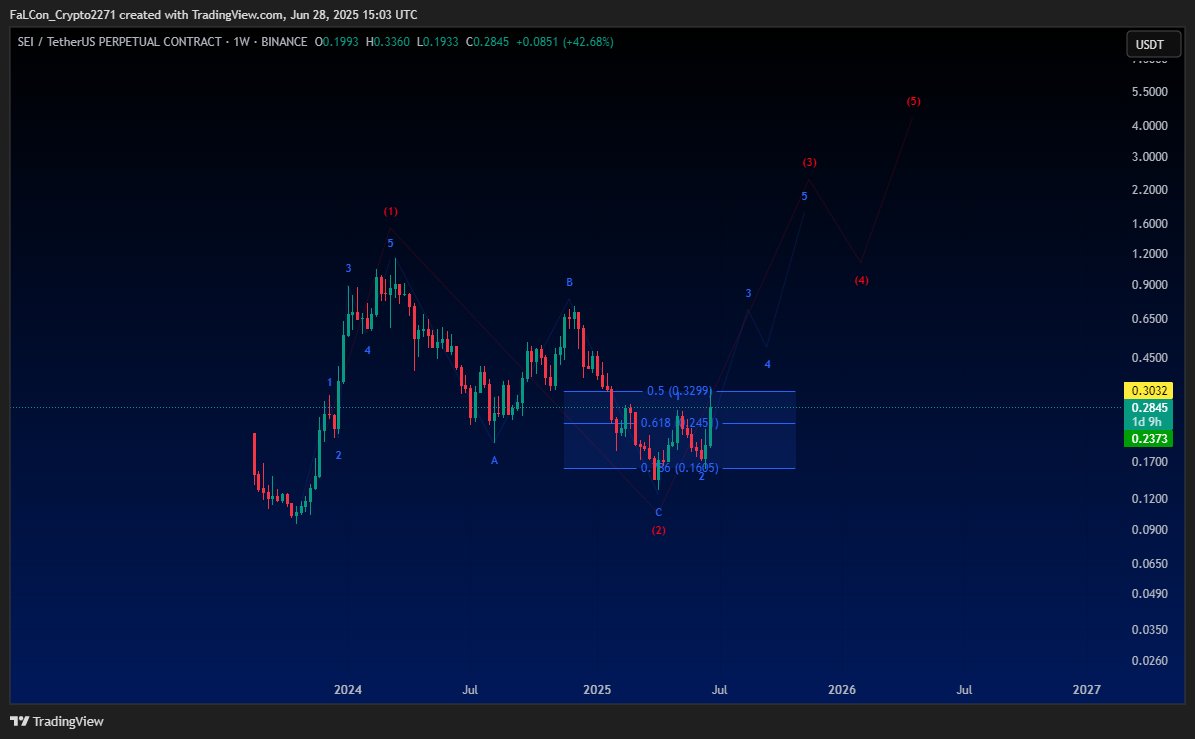Click the SEI / TetherUS PERPETUAL CONTRACT title
This screenshot has height=739, width=1195.
pos(120,42)
